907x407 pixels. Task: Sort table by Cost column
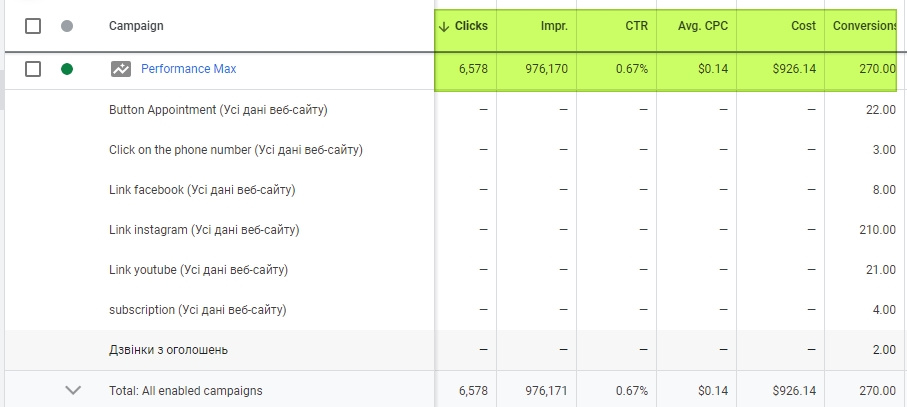[x=805, y=25]
